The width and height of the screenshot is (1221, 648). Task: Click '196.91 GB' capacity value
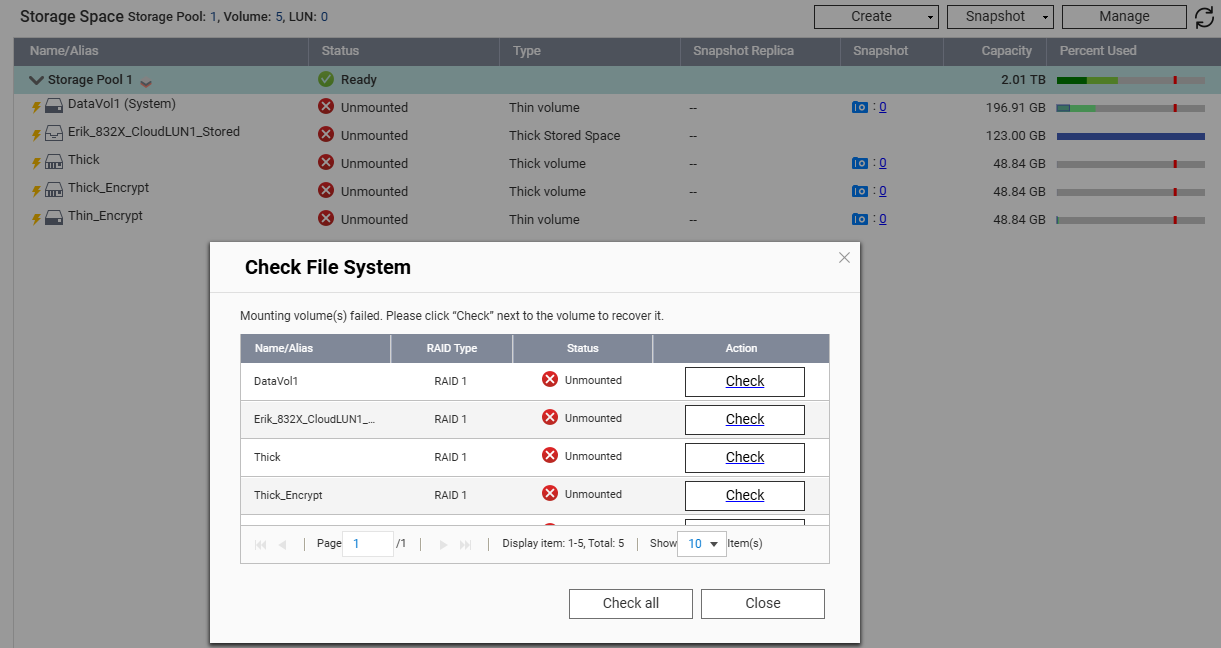(x=1015, y=108)
